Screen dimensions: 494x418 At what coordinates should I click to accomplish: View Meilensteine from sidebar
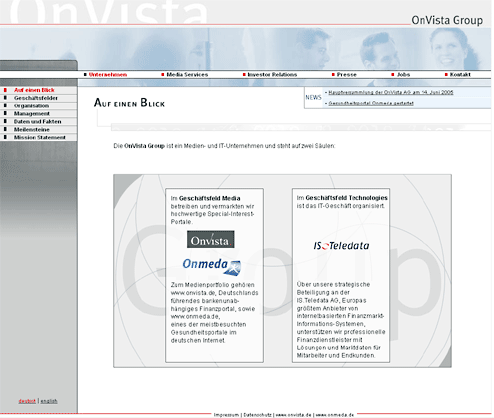click(x=32, y=130)
